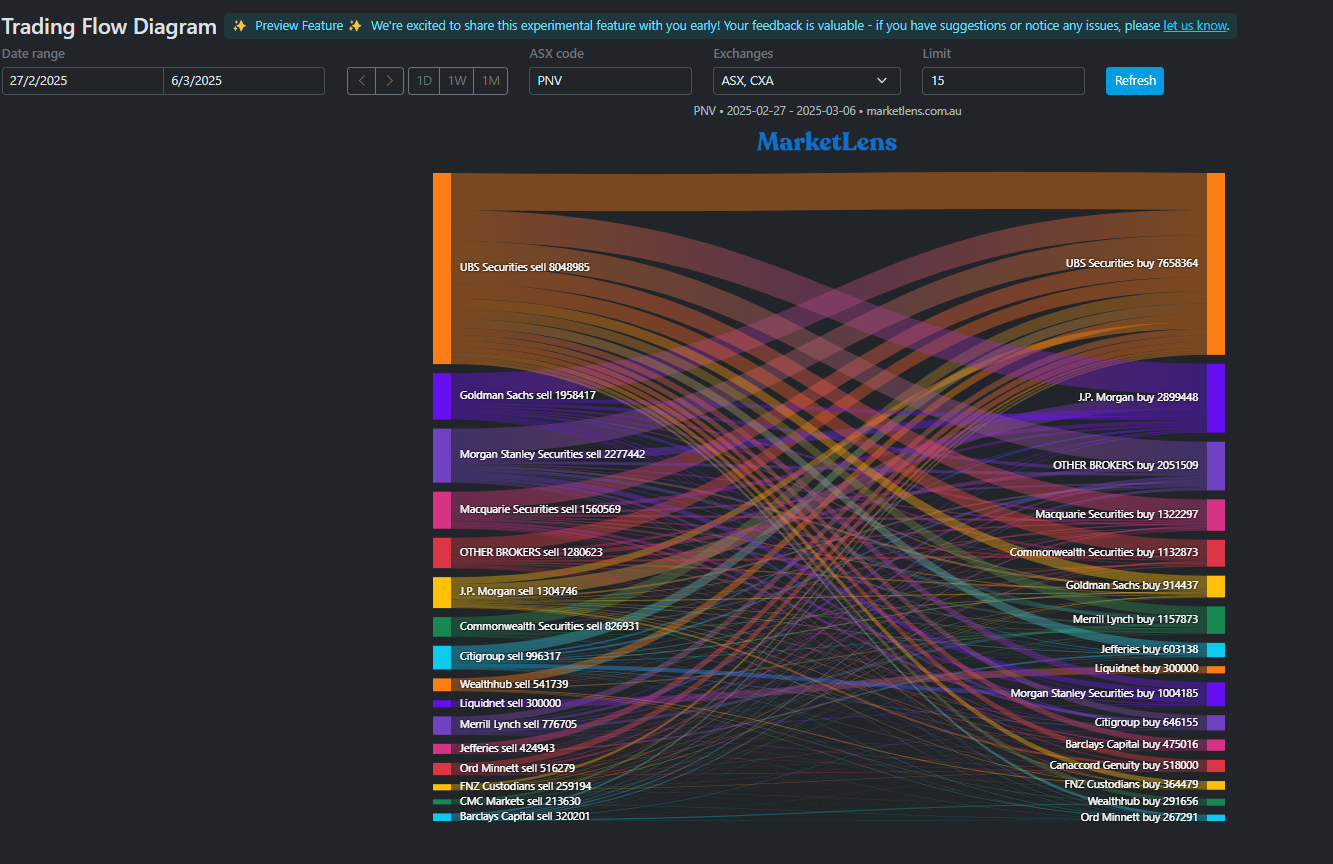
Task: Select the Goldman Sachs sell node
Action: (x=442, y=396)
